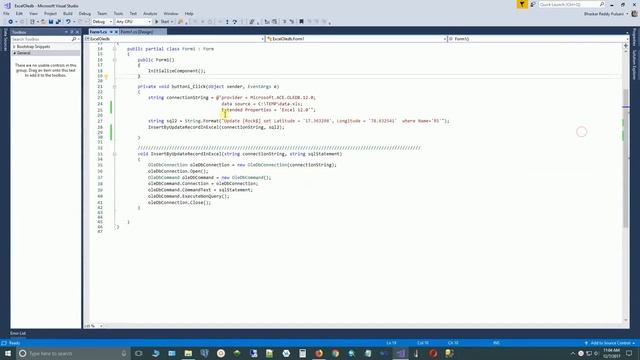Open the Tools menu
The height and width of the screenshot is (360, 640).
click(118, 13)
